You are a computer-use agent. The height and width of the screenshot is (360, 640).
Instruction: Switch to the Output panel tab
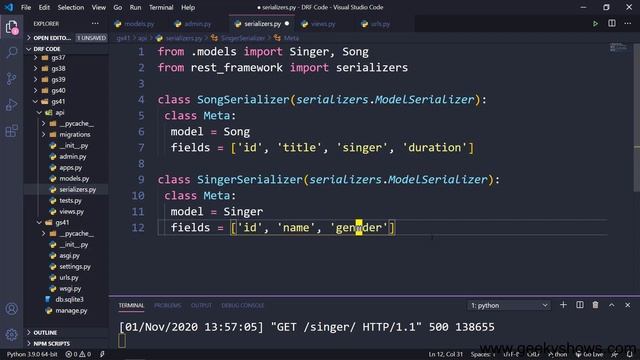(201, 305)
